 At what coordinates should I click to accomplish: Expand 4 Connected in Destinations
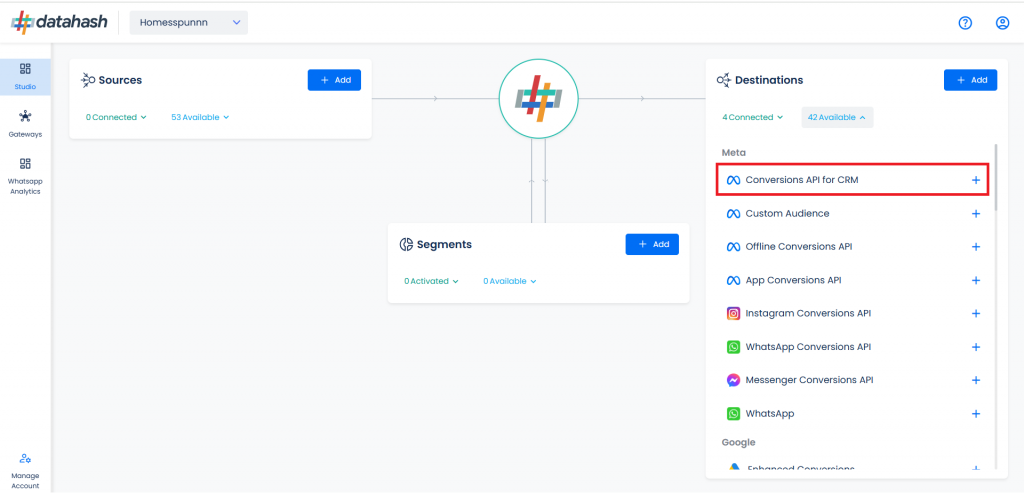[x=752, y=118]
